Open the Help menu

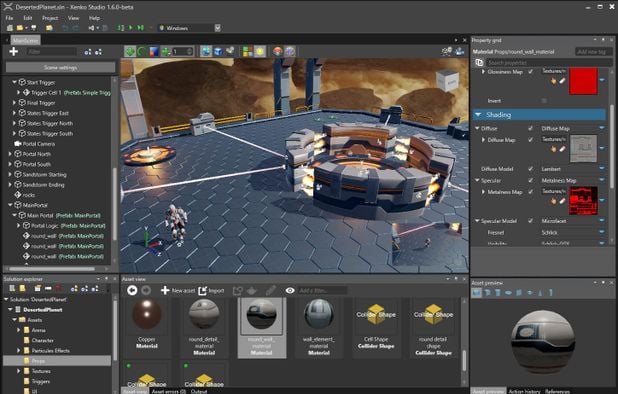pyautogui.click(x=94, y=18)
